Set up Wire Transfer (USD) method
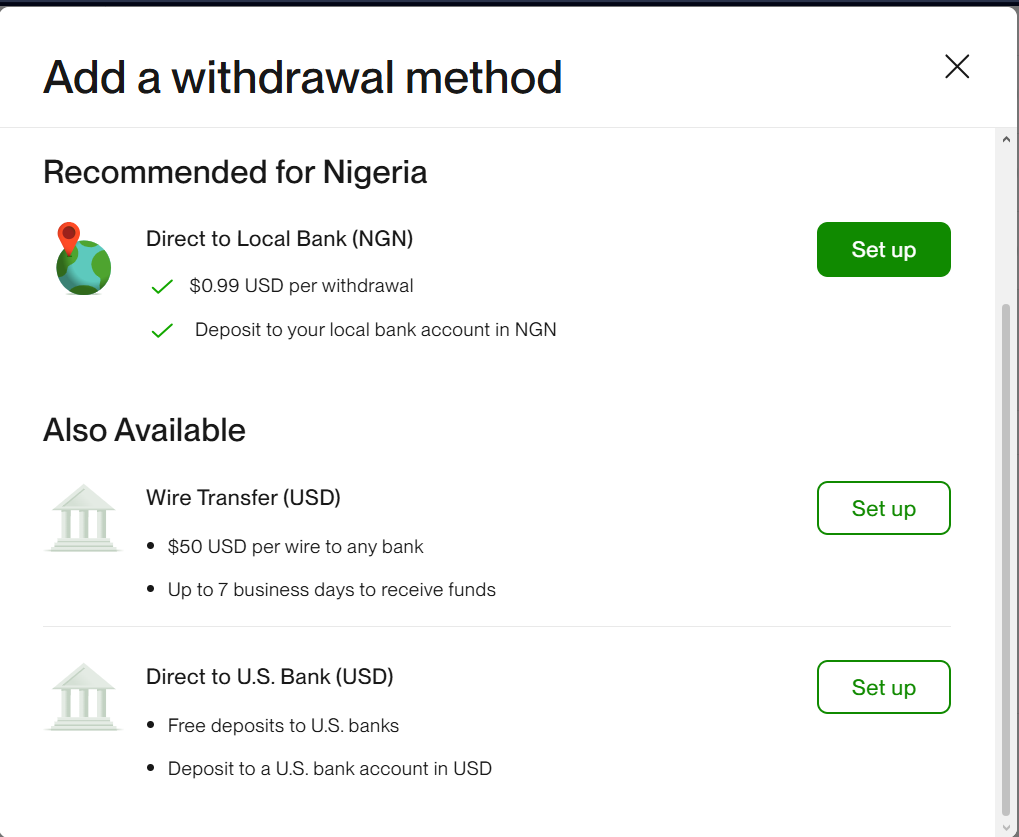1019x837 pixels. tap(883, 508)
